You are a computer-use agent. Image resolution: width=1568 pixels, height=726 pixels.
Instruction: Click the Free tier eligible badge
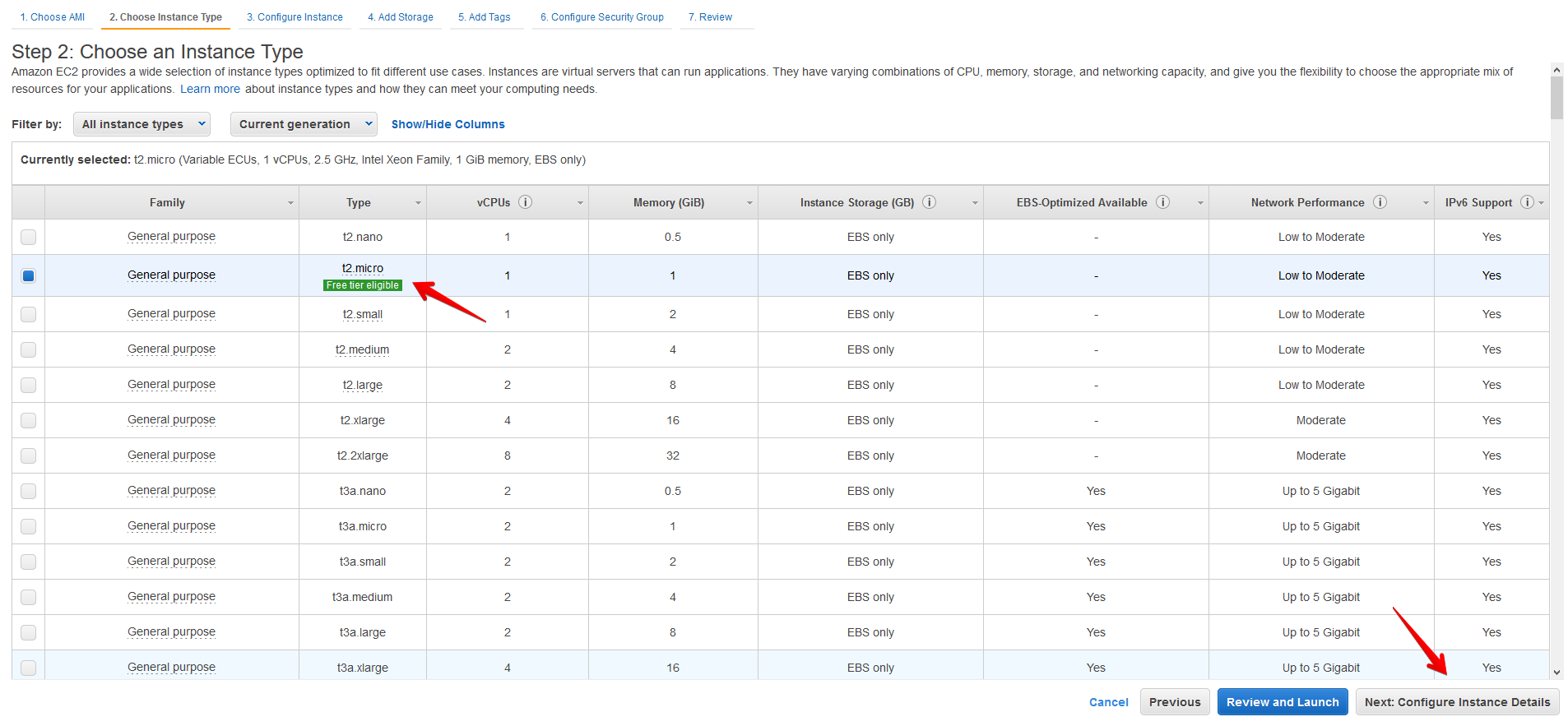(x=363, y=285)
